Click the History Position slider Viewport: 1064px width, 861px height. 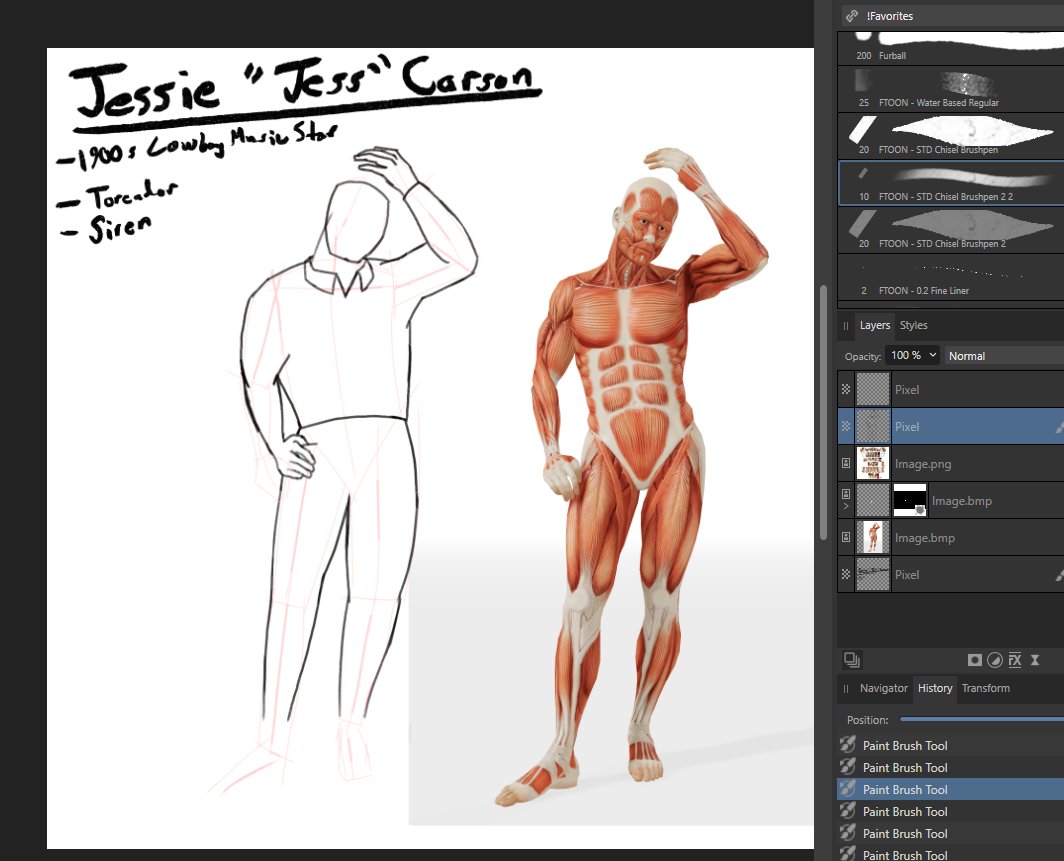[981, 719]
